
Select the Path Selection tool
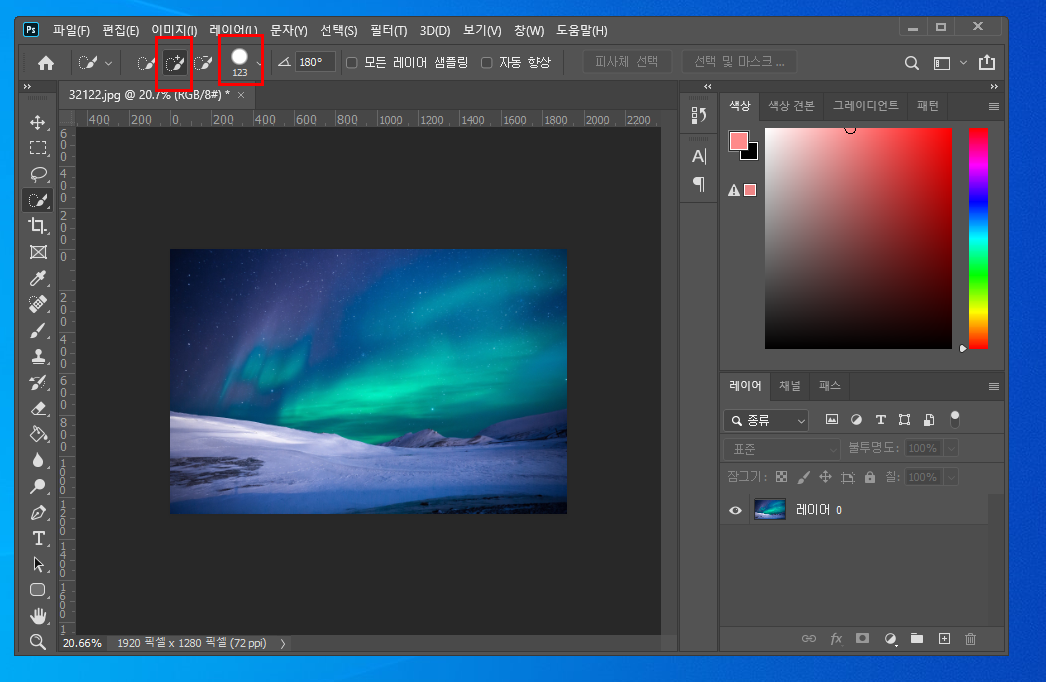coord(38,565)
